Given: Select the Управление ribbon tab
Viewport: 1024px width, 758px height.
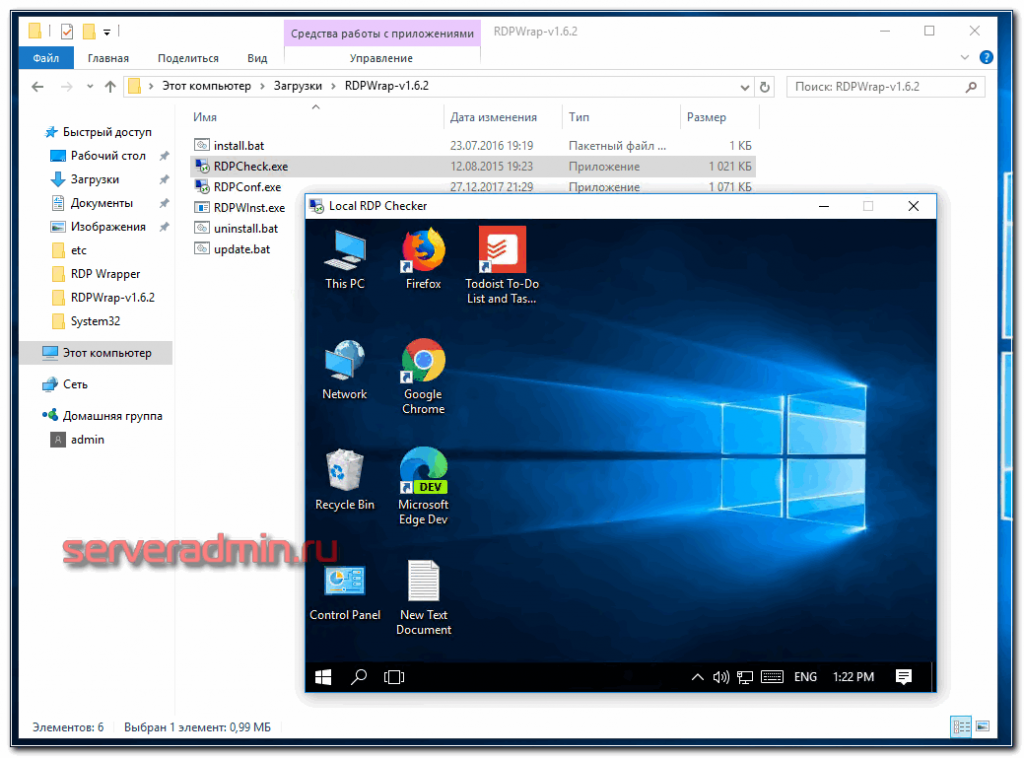Looking at the screenshot, I should point(381,59).
